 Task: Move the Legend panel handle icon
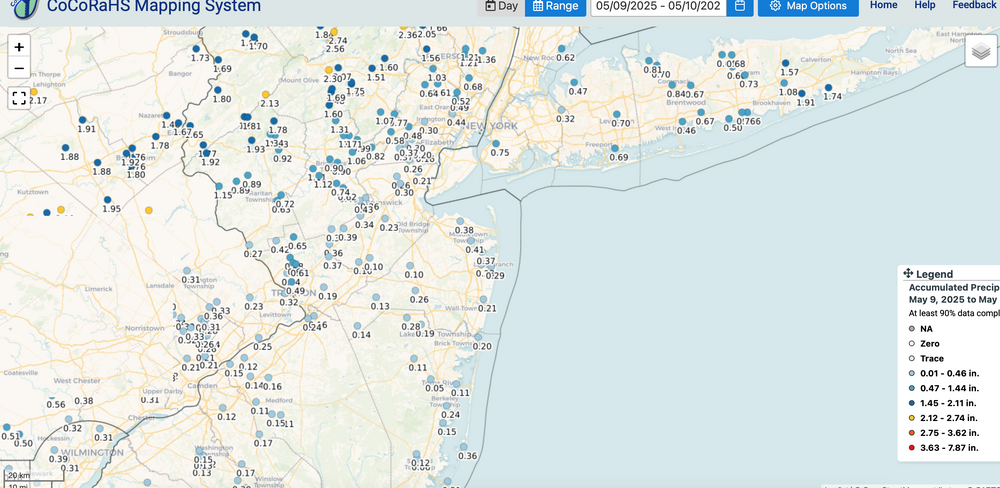[x=908, y=273]
